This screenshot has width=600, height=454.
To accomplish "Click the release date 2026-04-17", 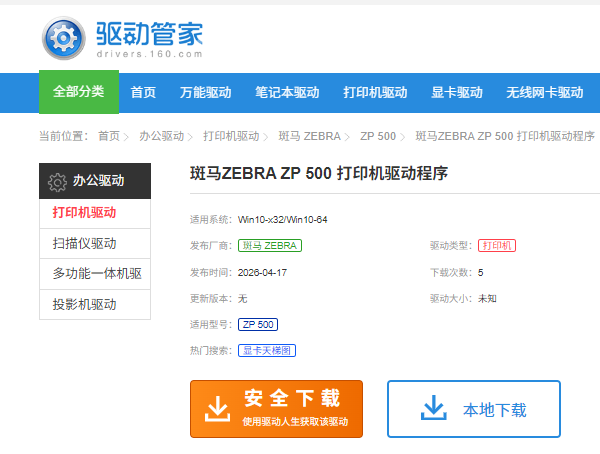I will click(x=262, y=273).
